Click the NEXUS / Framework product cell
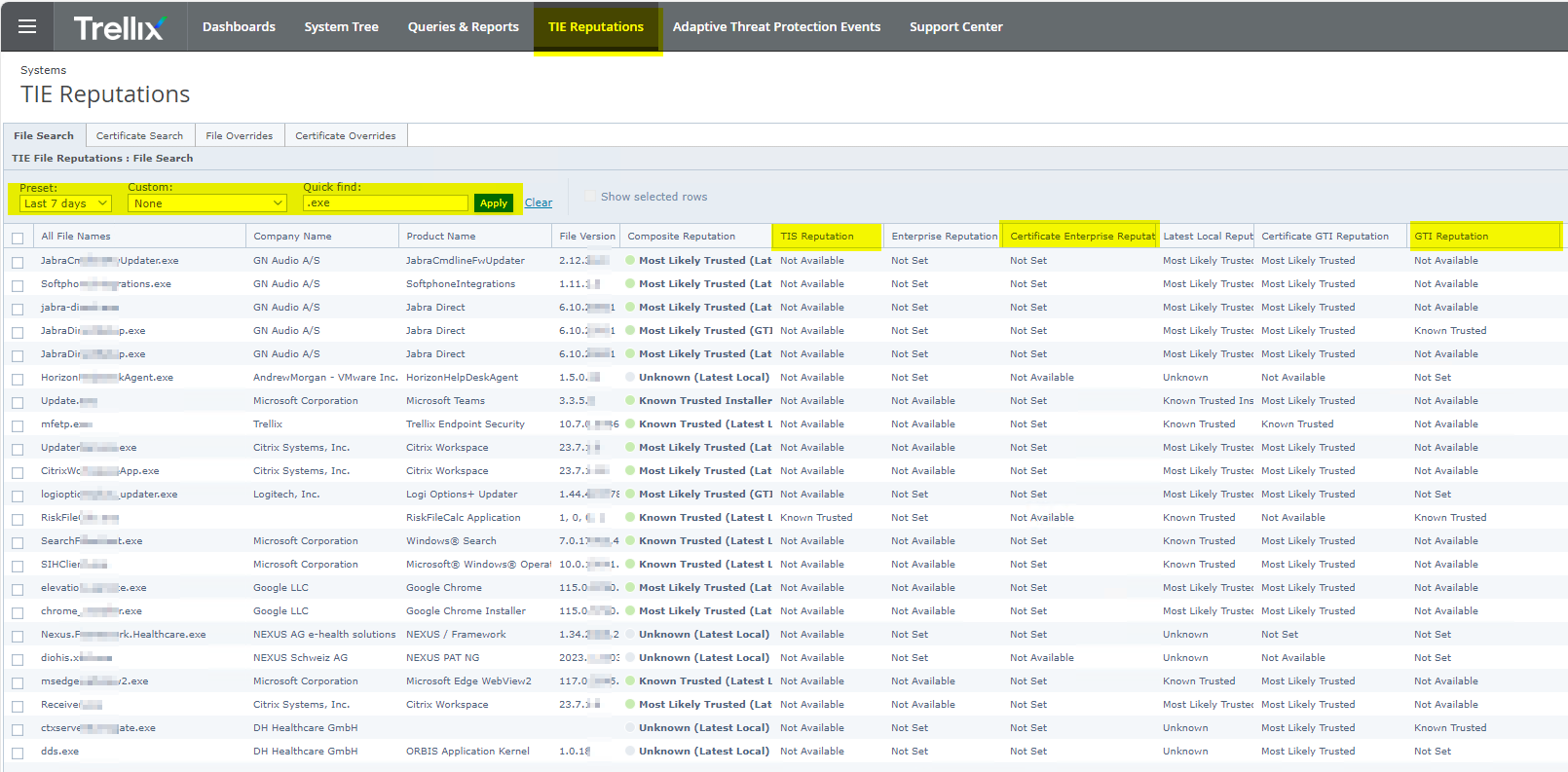Image resolution: width=1568 pixels, height=772 pixels. point(456,635)
